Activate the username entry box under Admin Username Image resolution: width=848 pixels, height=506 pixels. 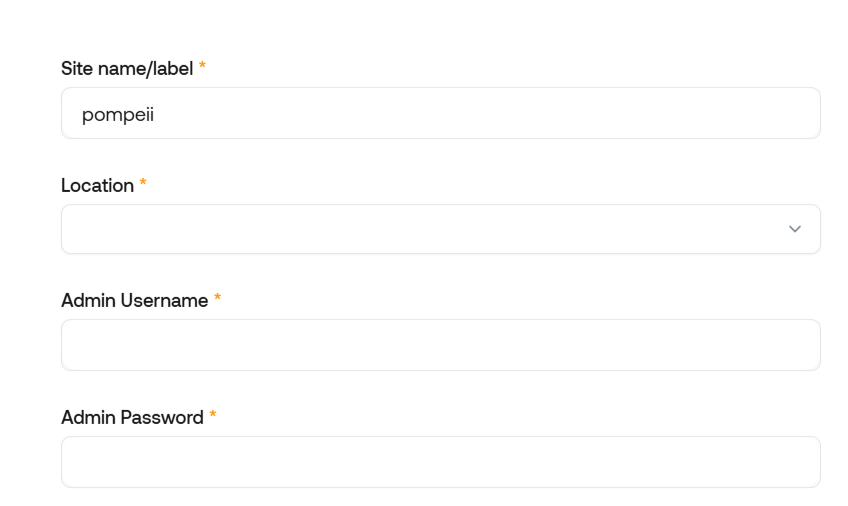point(400,345)
